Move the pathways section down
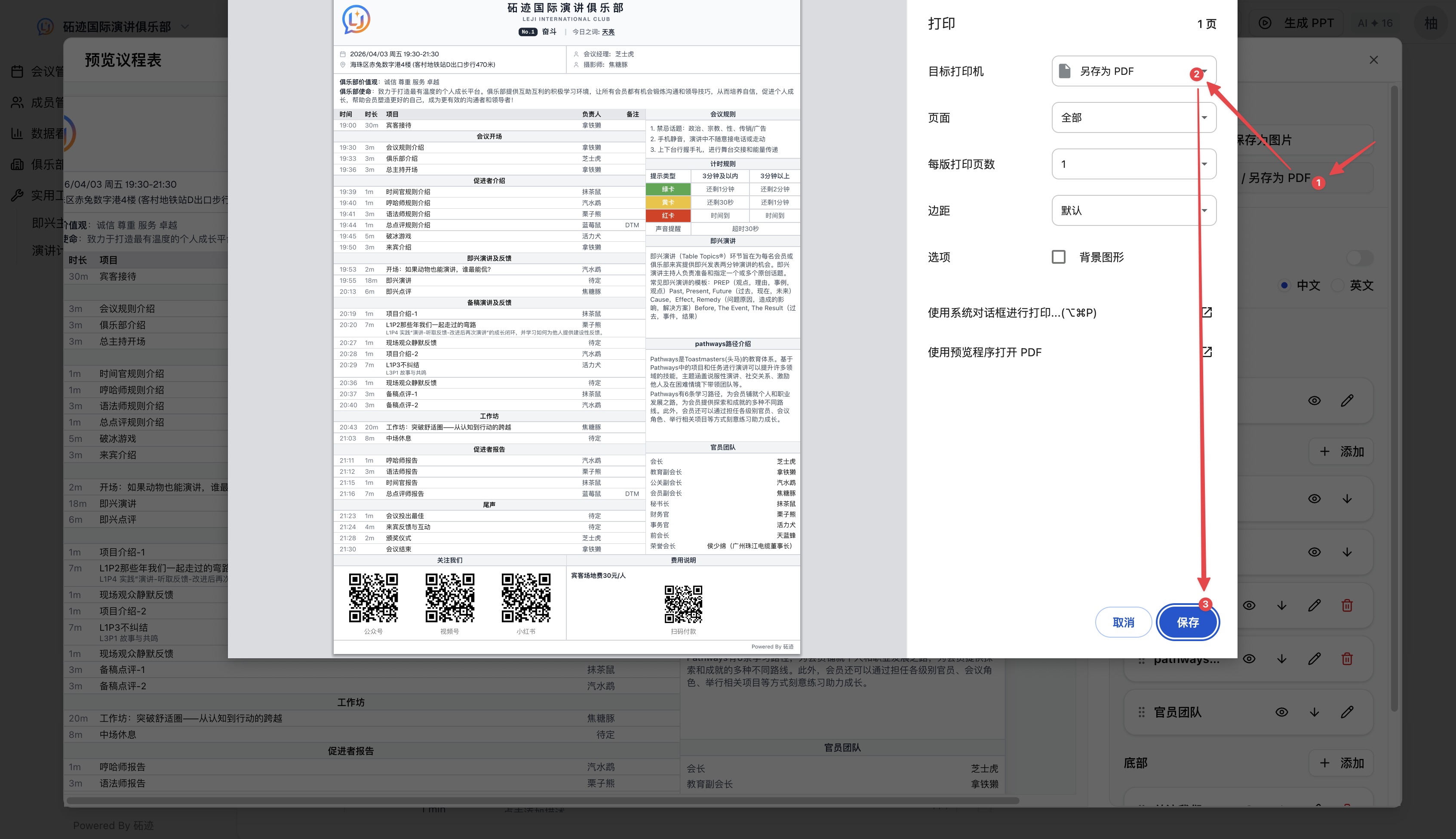This screenshot has width=1456, height=839. tap(1281, 659)
